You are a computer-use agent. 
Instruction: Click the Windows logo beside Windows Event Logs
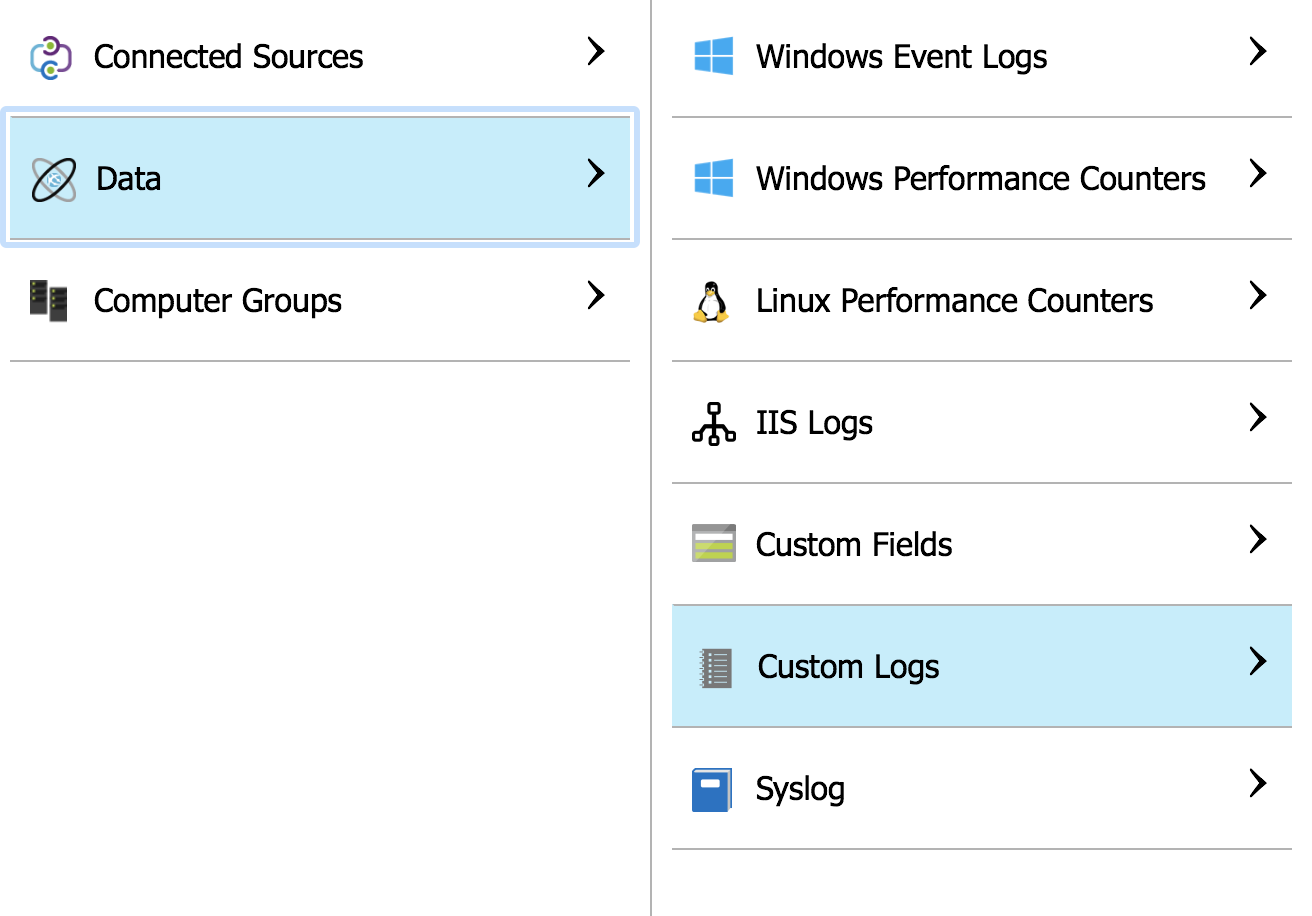(x=712, y=57)
